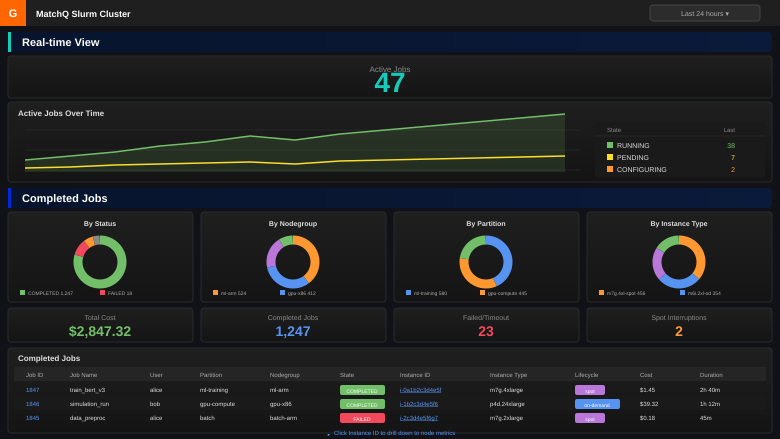The width and height of the screenshot is (780, 439).
Task: Sort table by the Cost column header
Action: tap(646, 375)
